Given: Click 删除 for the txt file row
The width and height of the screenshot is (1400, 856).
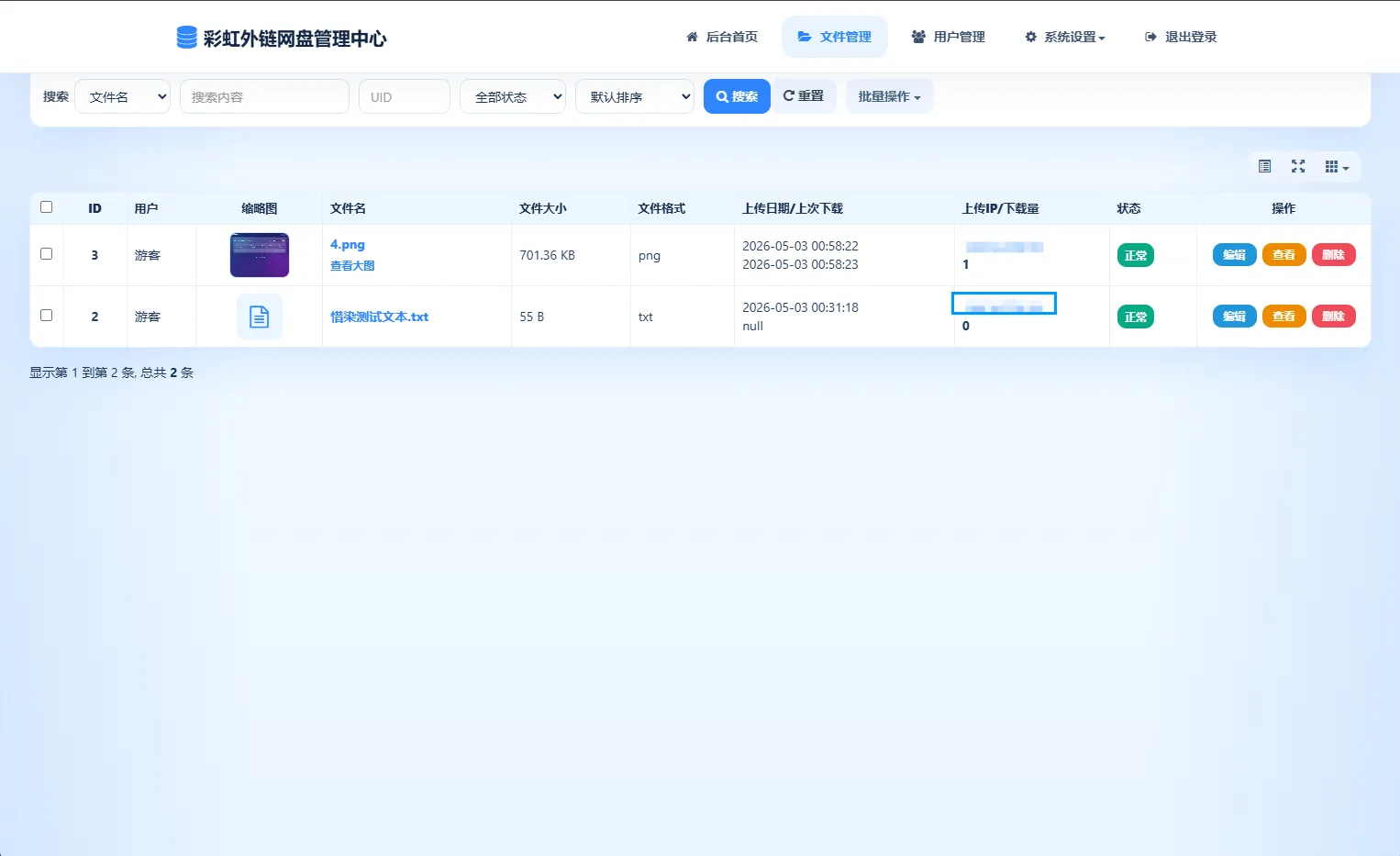Looking at the screenshot, I should [1333, 317].
